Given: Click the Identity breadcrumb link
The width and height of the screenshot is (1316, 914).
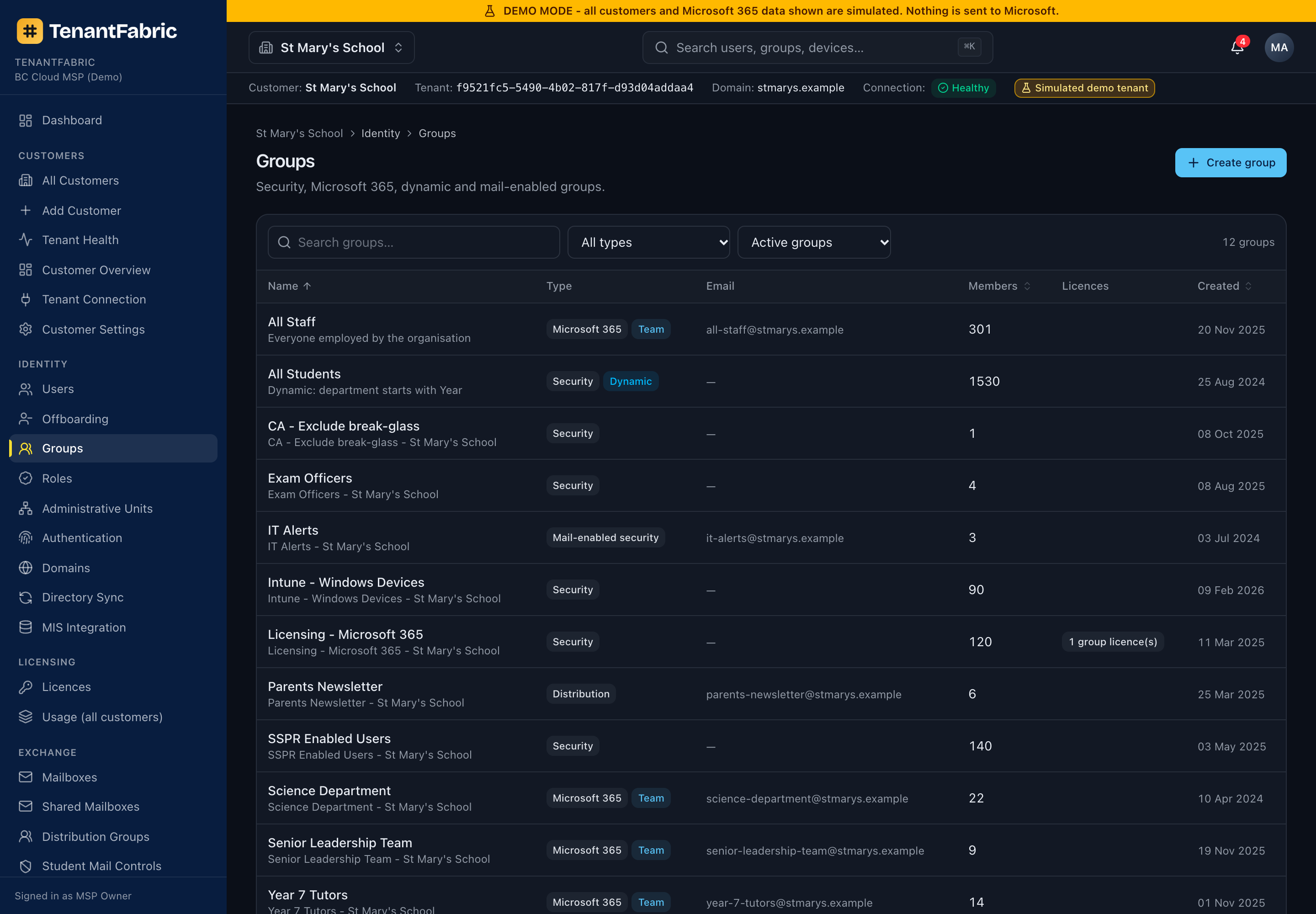Looking at the screenshot, I should point(380,133).
